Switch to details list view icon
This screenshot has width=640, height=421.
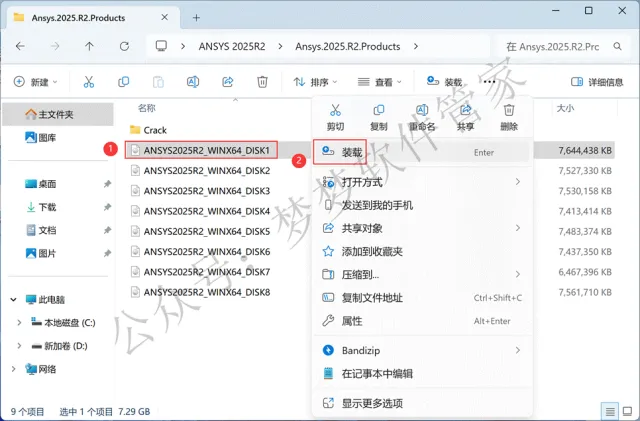pyautogui.click(x=610, y=411)
